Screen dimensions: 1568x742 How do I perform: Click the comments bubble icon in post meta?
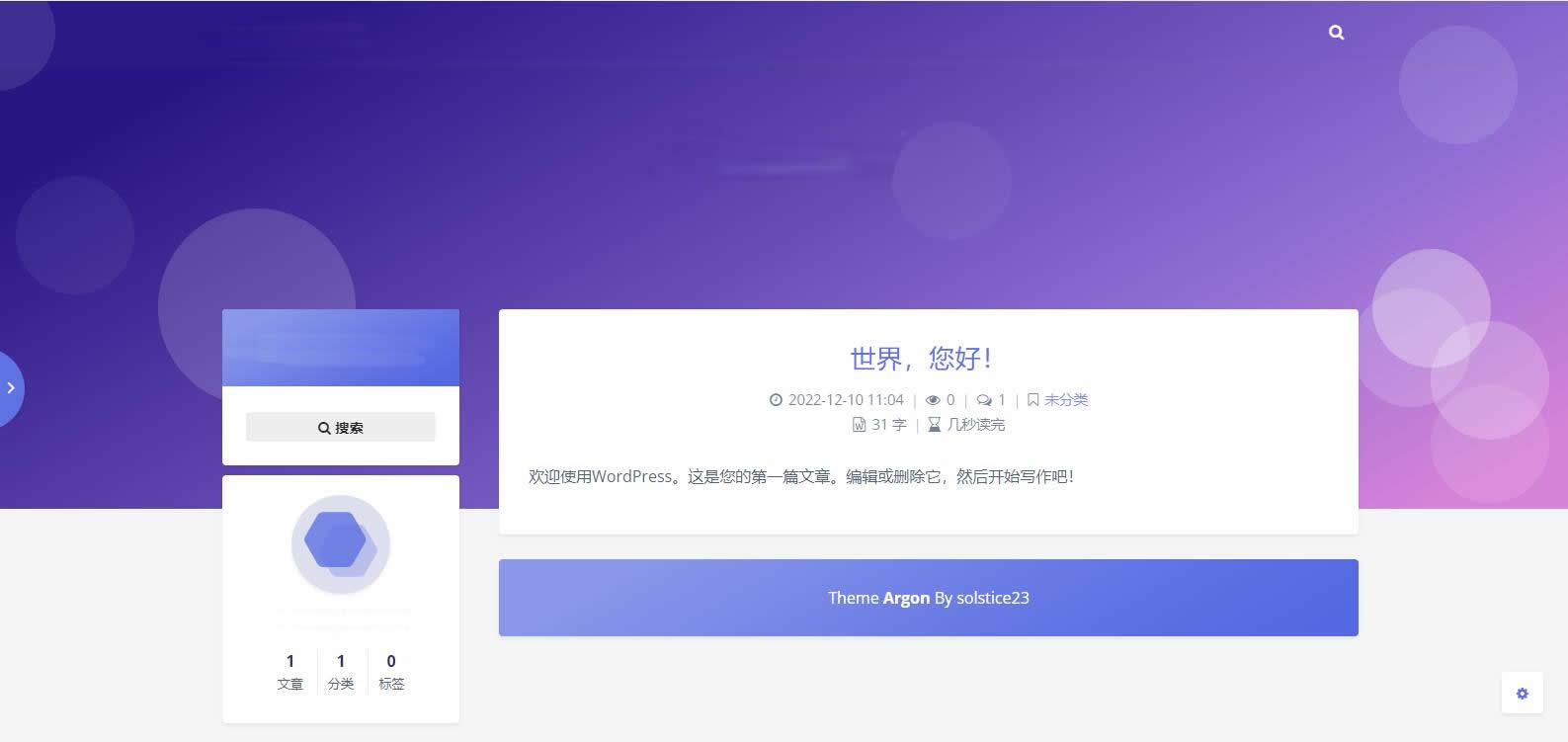984,400
